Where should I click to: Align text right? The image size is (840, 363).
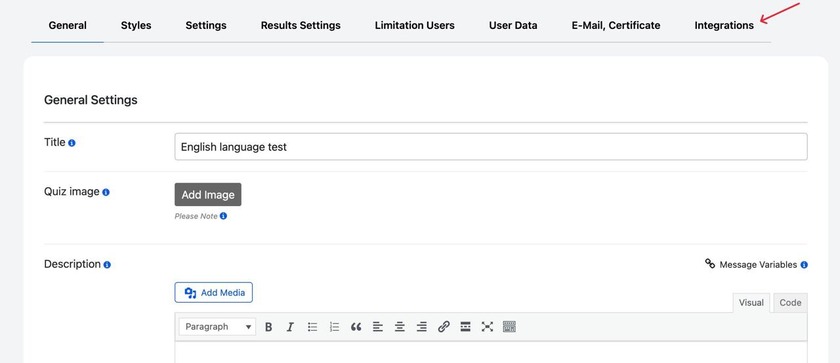pos(422,327)
